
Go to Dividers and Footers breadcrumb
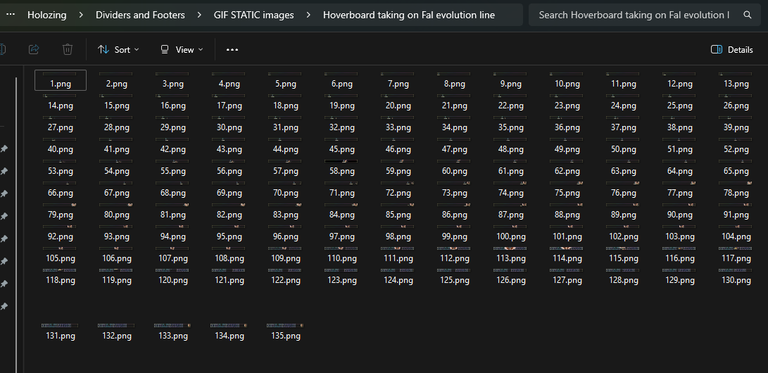pos(140,15)
